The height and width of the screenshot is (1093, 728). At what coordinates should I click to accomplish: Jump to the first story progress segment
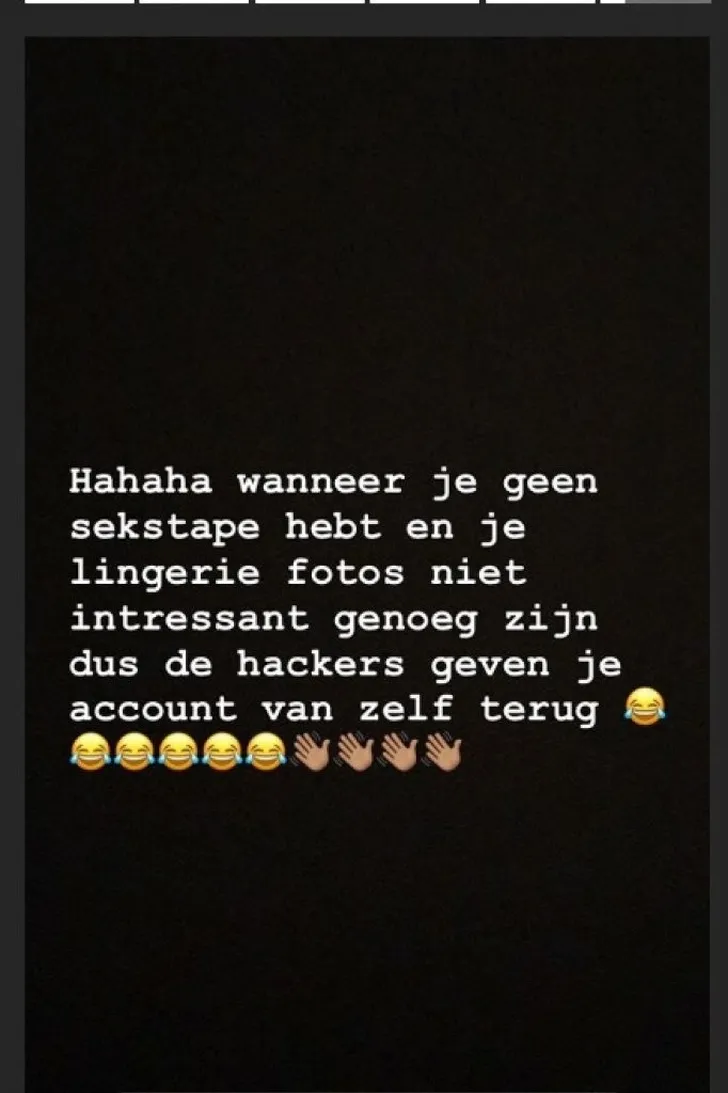point(79,2)
